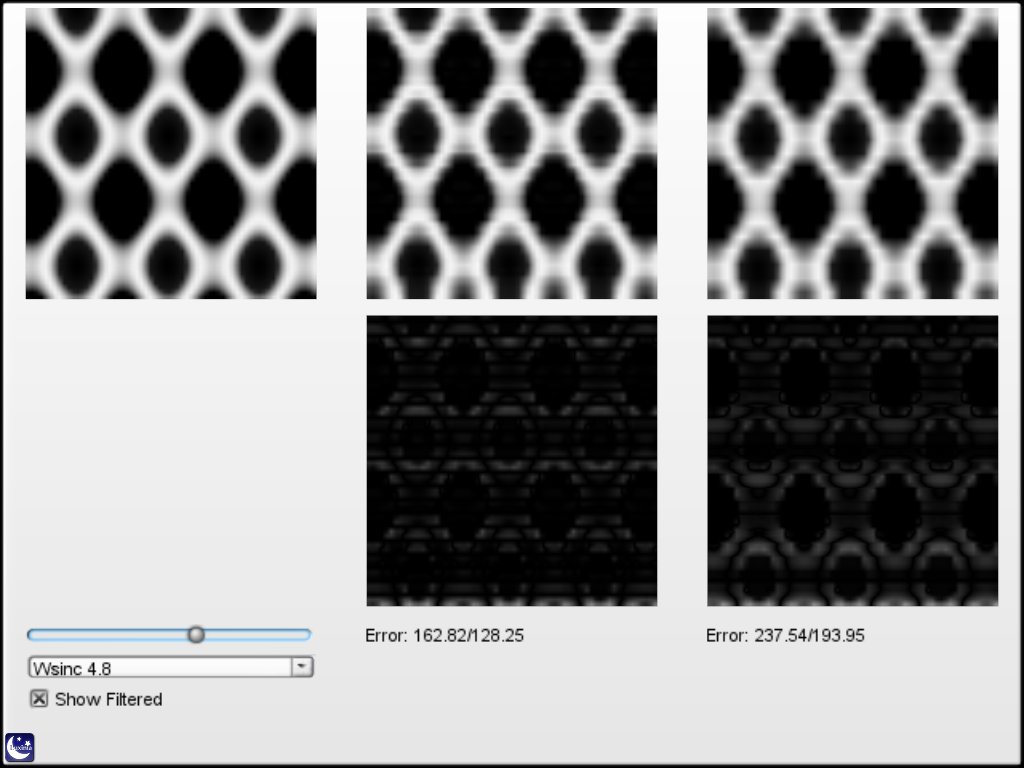Select the original pattern image at top left

pos(171,153)
